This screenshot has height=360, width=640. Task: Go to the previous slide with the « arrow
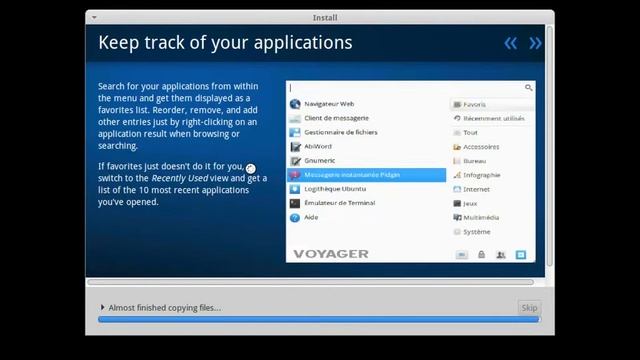(x=510, y=43)
